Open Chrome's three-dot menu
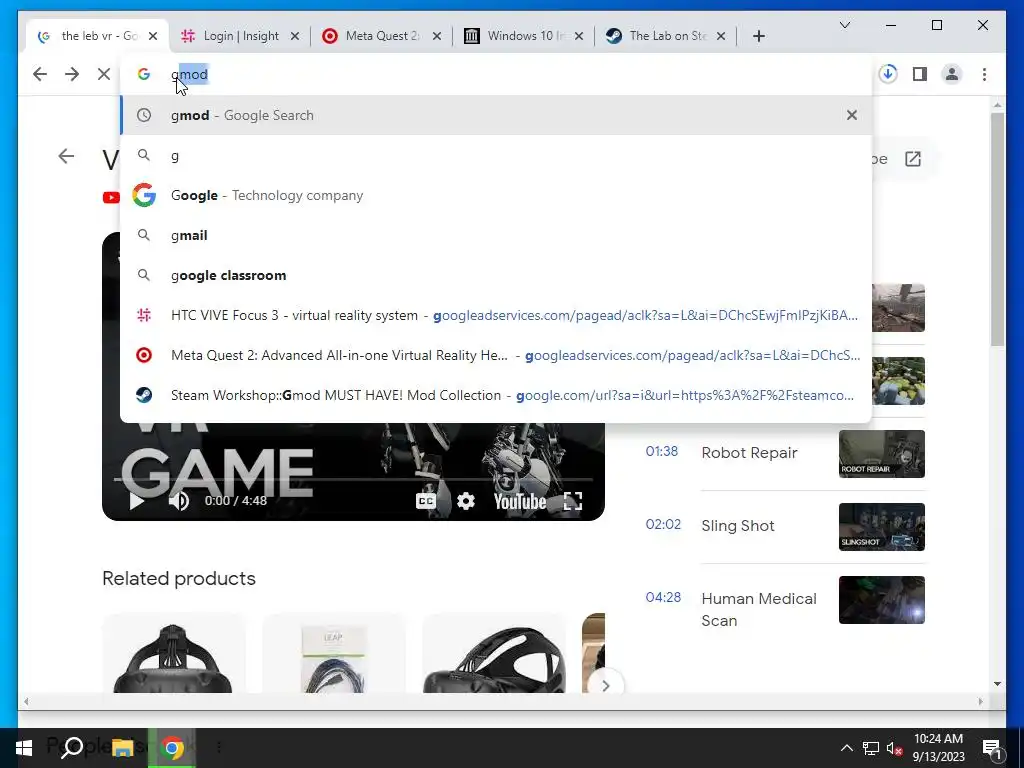 point(984,74)
